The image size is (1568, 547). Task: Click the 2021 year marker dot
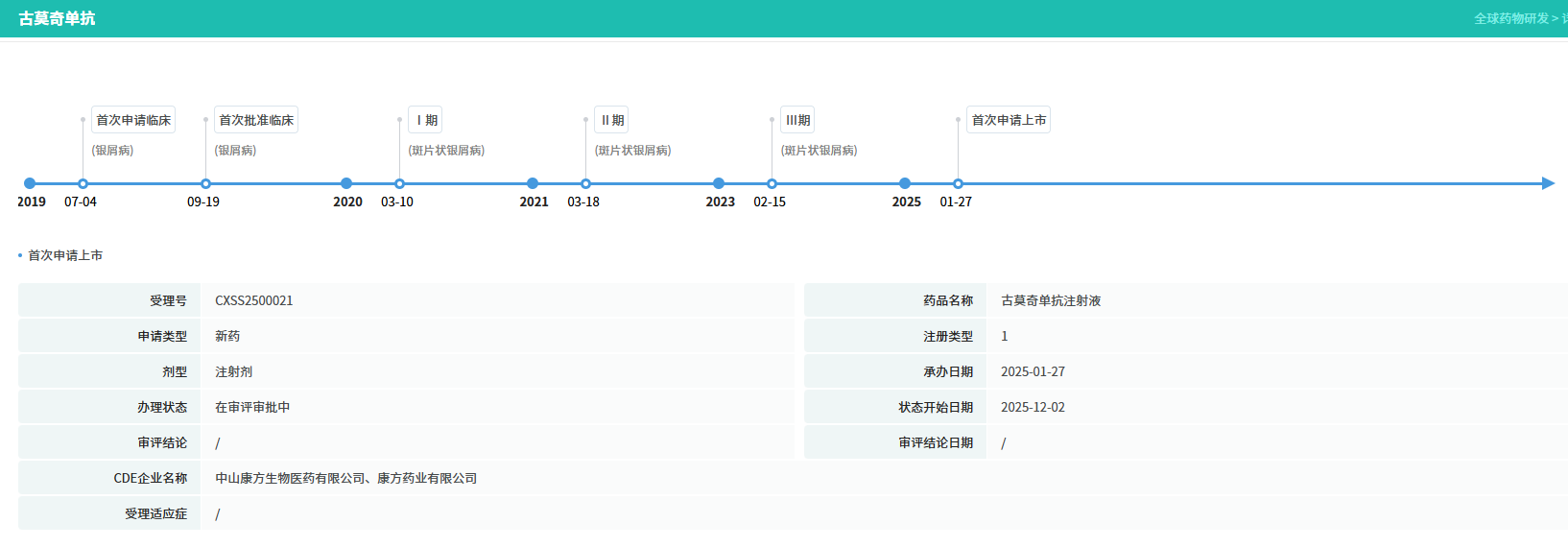pyautogui.click(x=533, y=183)
